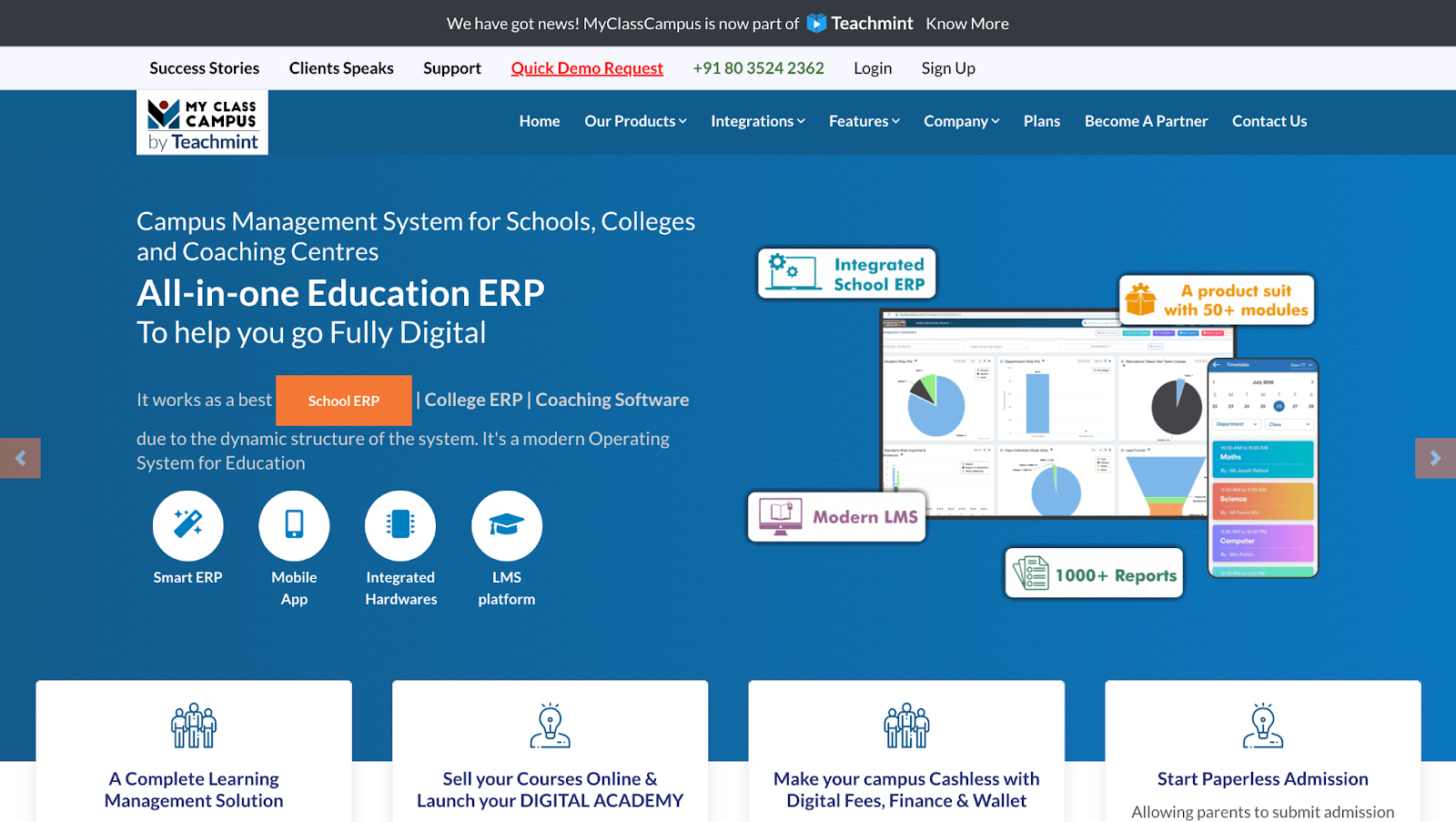Image resolution: width=1456 pixels, height=822 pixels.
Task: Go to previous slide arrow
Action: tap(20, 458)
